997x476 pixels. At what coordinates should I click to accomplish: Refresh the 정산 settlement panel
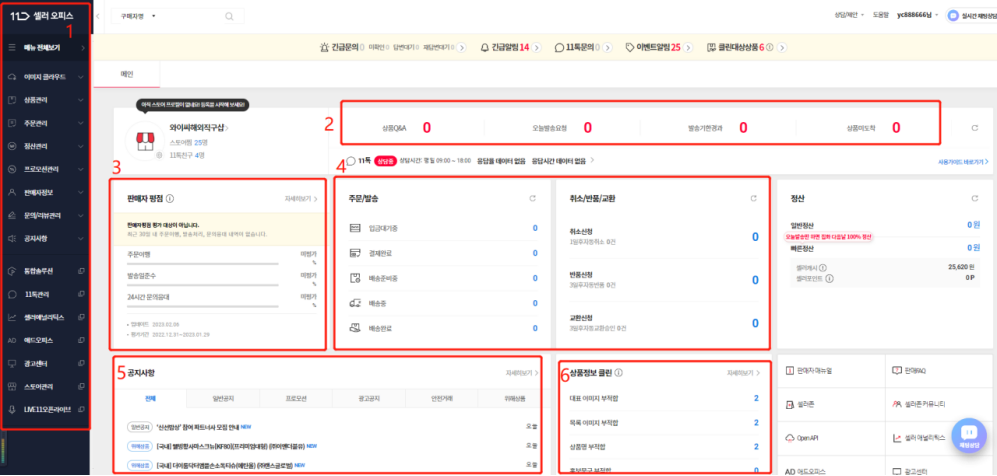pos(975,198)
